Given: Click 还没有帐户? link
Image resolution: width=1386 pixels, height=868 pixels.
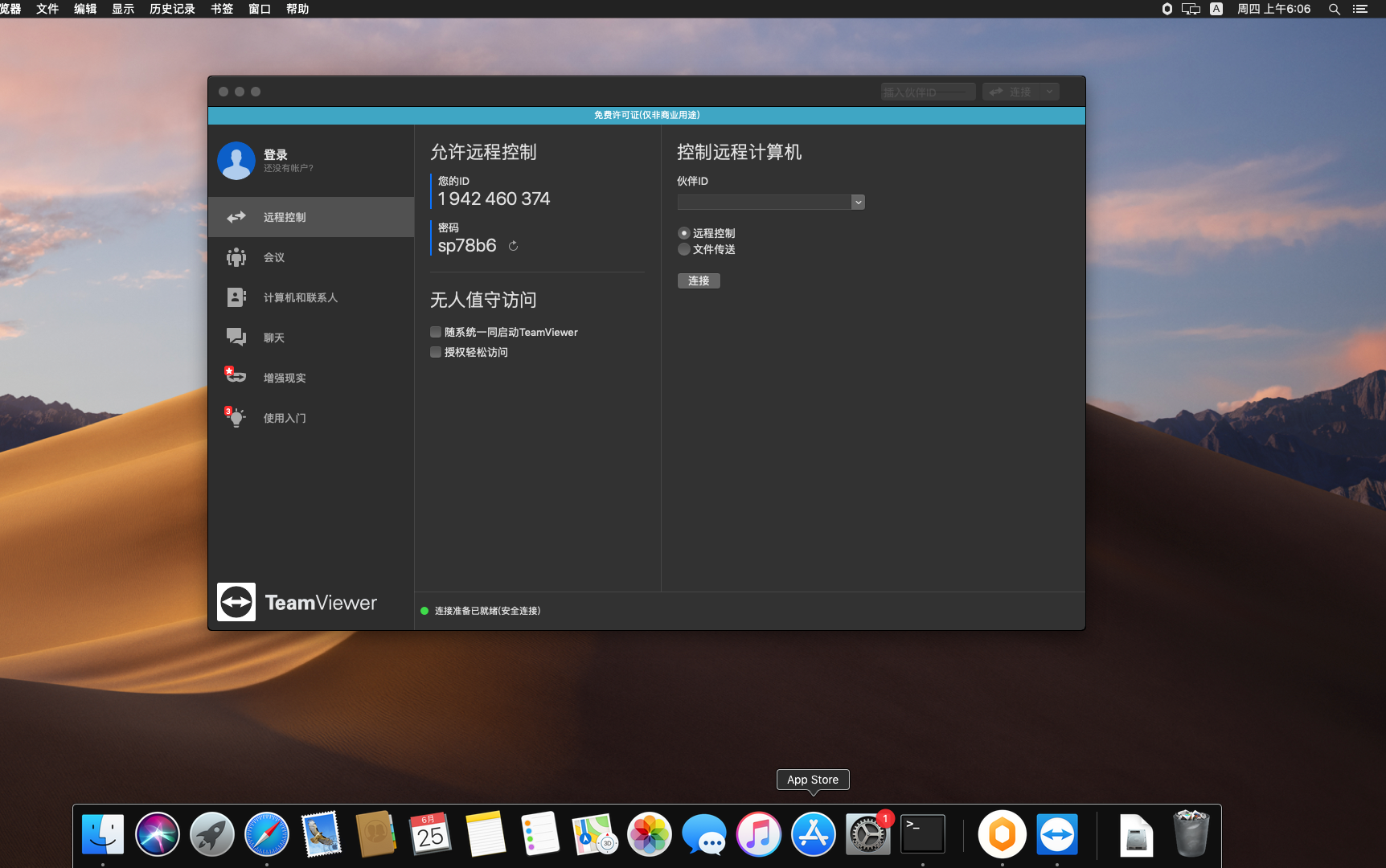Looking at the screenshot, I should click(289, 168).
